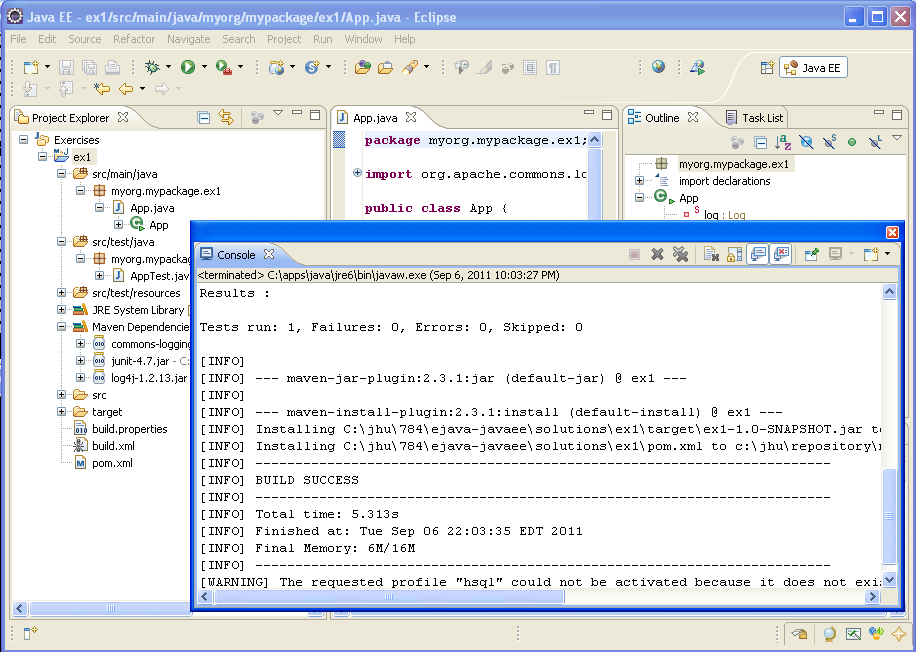Click the Open Task folder icon
The height and width of the screenshot is (652, 916).
386,68
